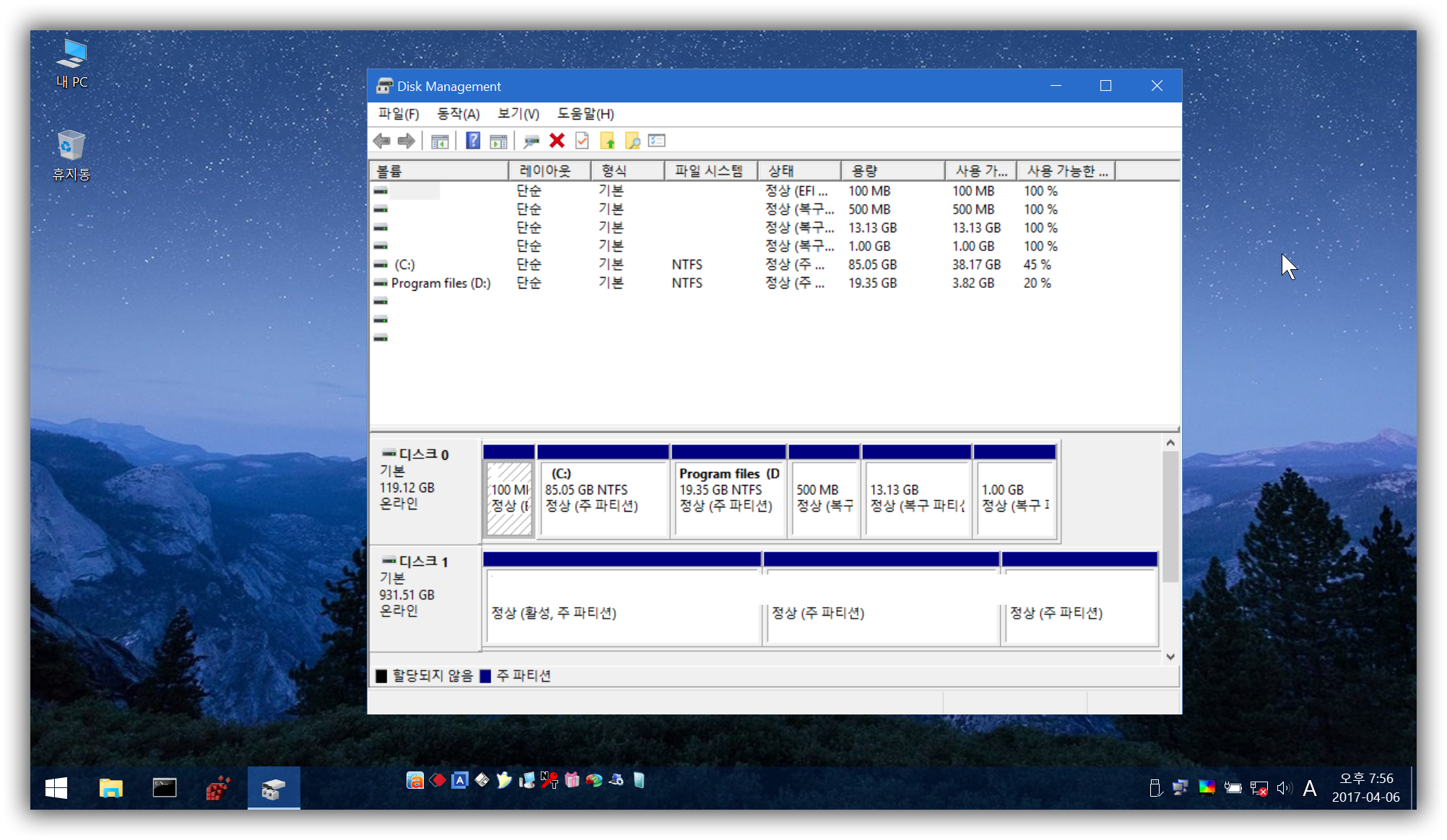Click the 'A' input language indicator
The image size is (1447, 840).
click(1309, 788)
